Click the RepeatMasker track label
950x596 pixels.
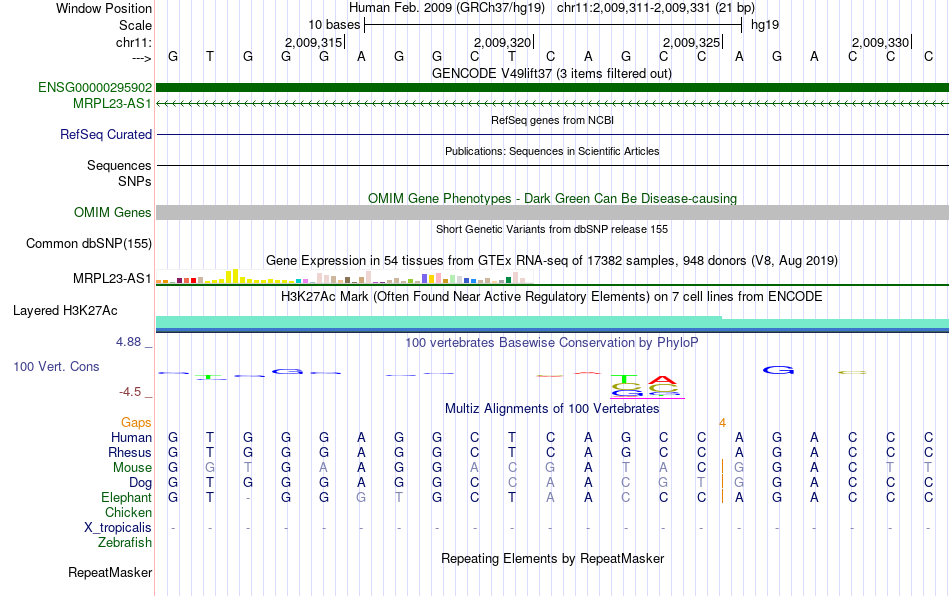click(x=110, y=573)
